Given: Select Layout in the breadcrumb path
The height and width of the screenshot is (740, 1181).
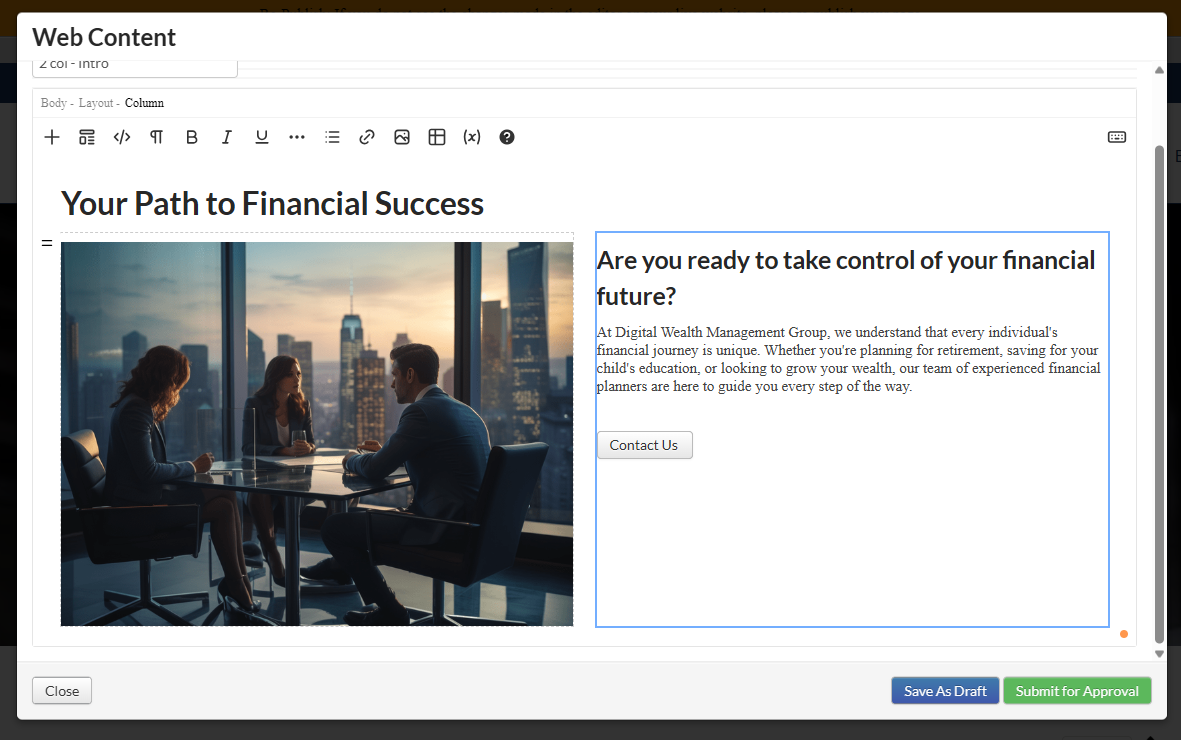Looking at the screenshot, I should pos(96,103).
